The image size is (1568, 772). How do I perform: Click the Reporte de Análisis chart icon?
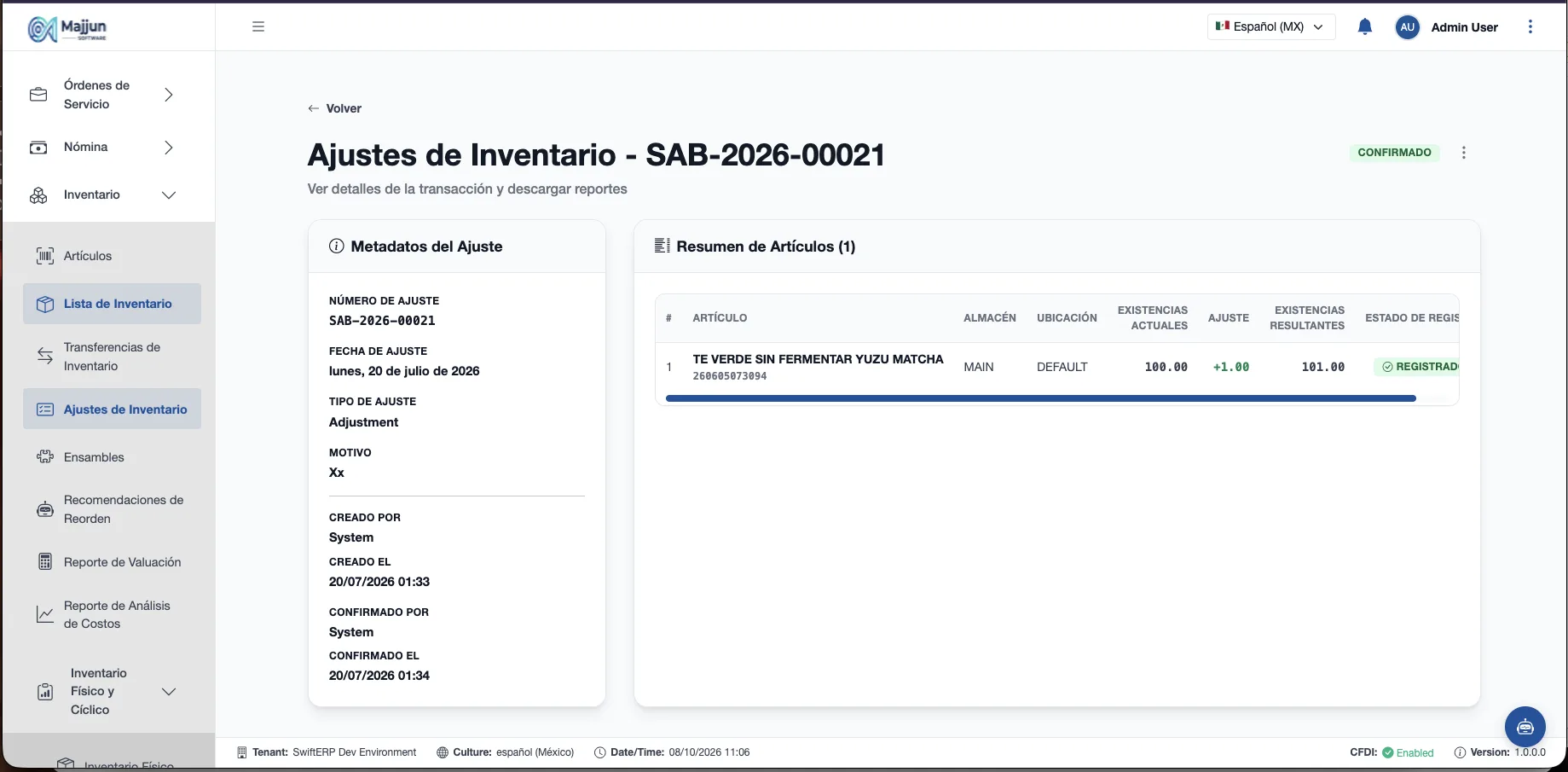(45, 614)
